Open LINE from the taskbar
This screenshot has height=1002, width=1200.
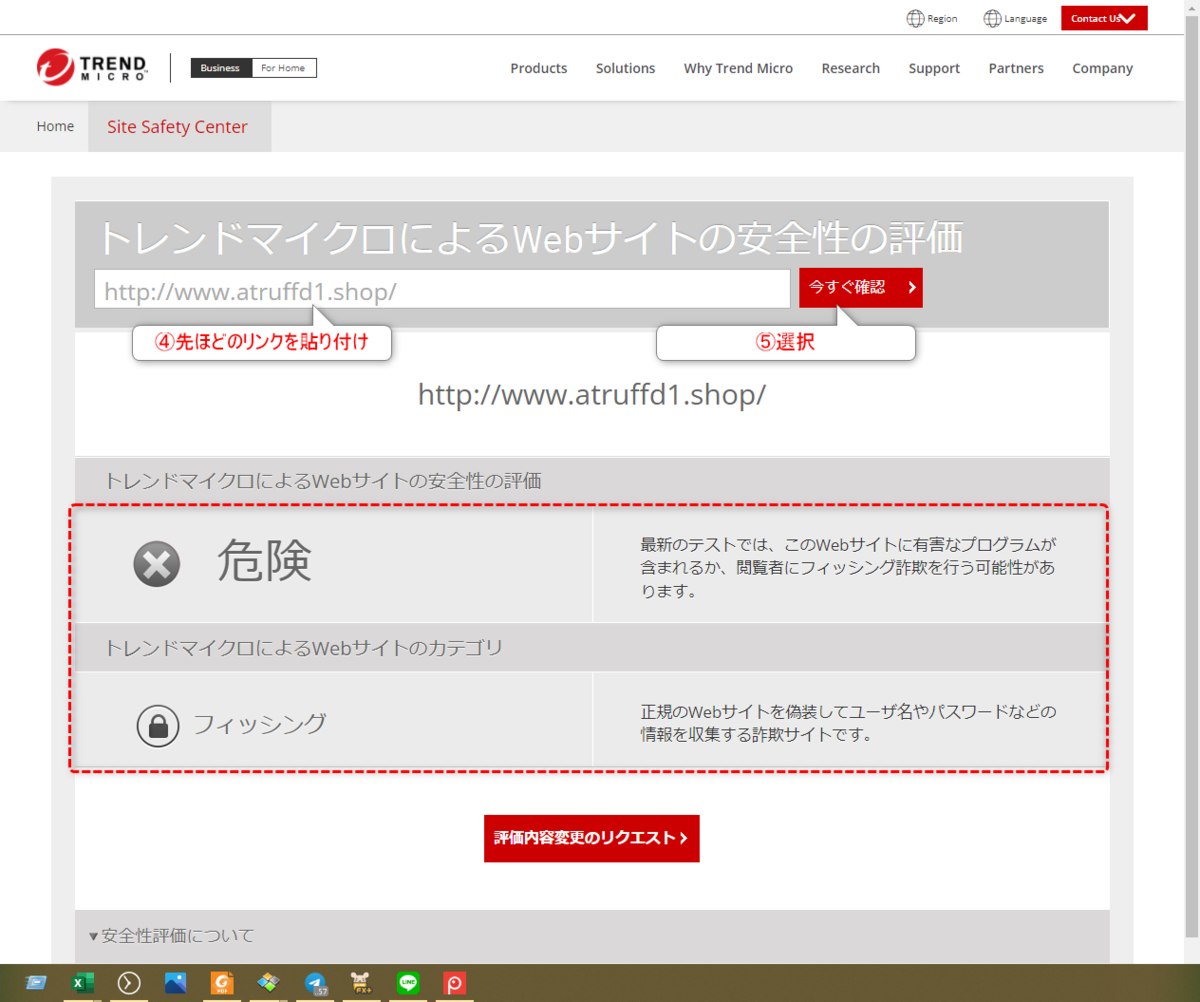407,983
